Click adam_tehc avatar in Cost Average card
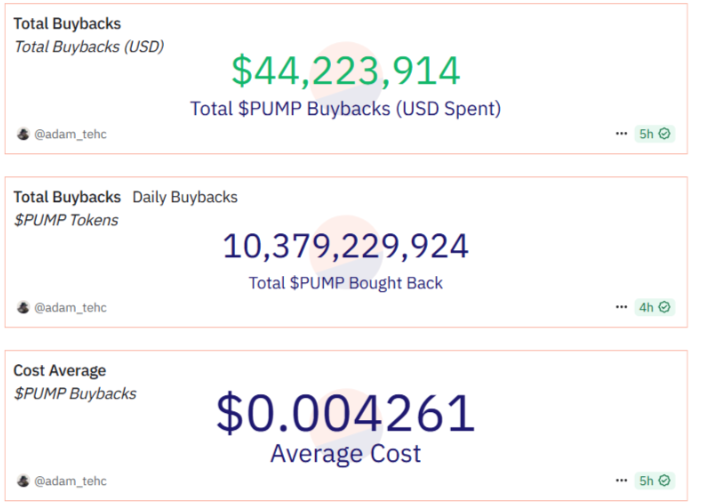The image size is (702, 503). point(23,480)
